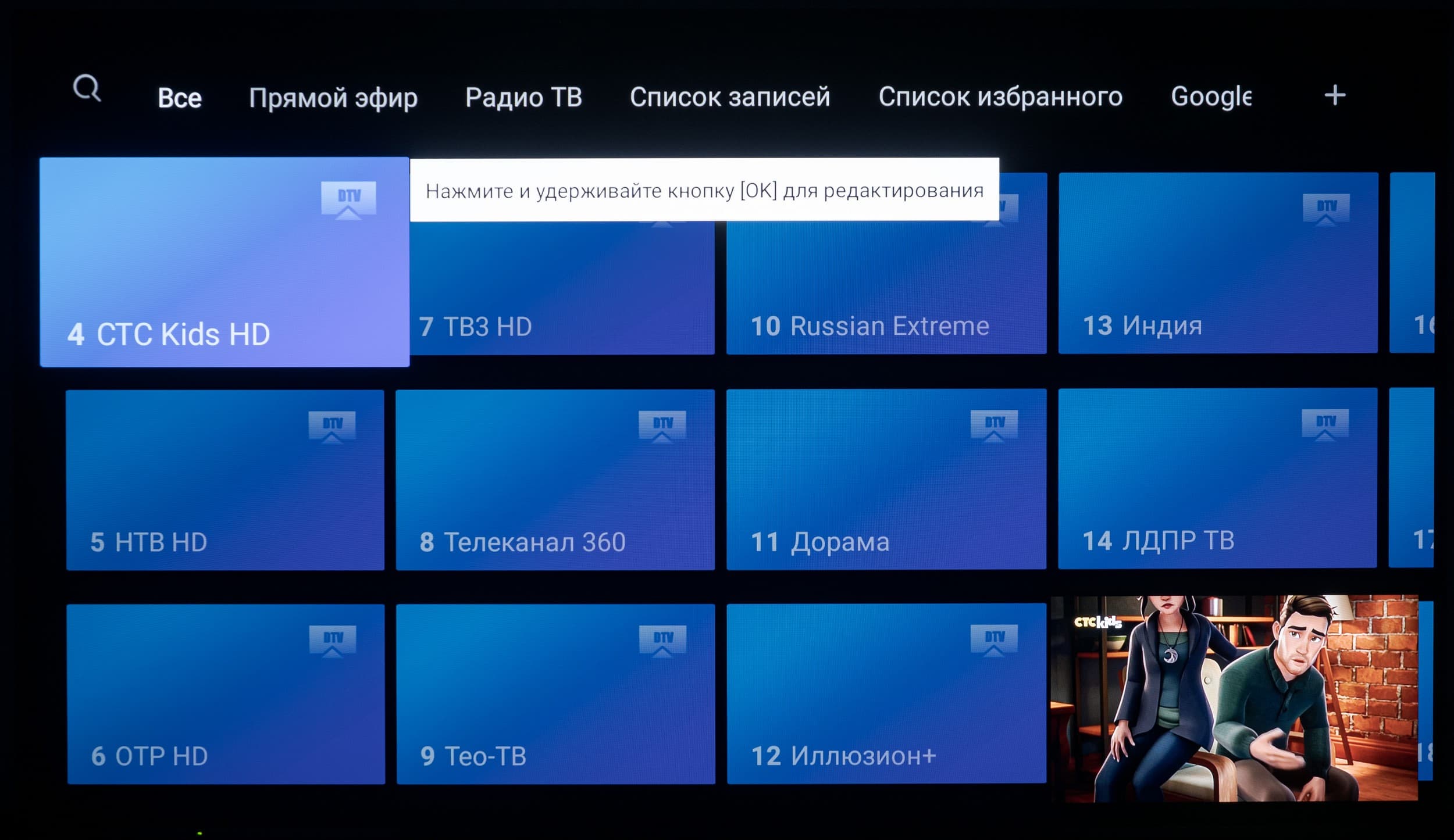Click the DTV icon on the НТВ HD tile

[332, 427]
